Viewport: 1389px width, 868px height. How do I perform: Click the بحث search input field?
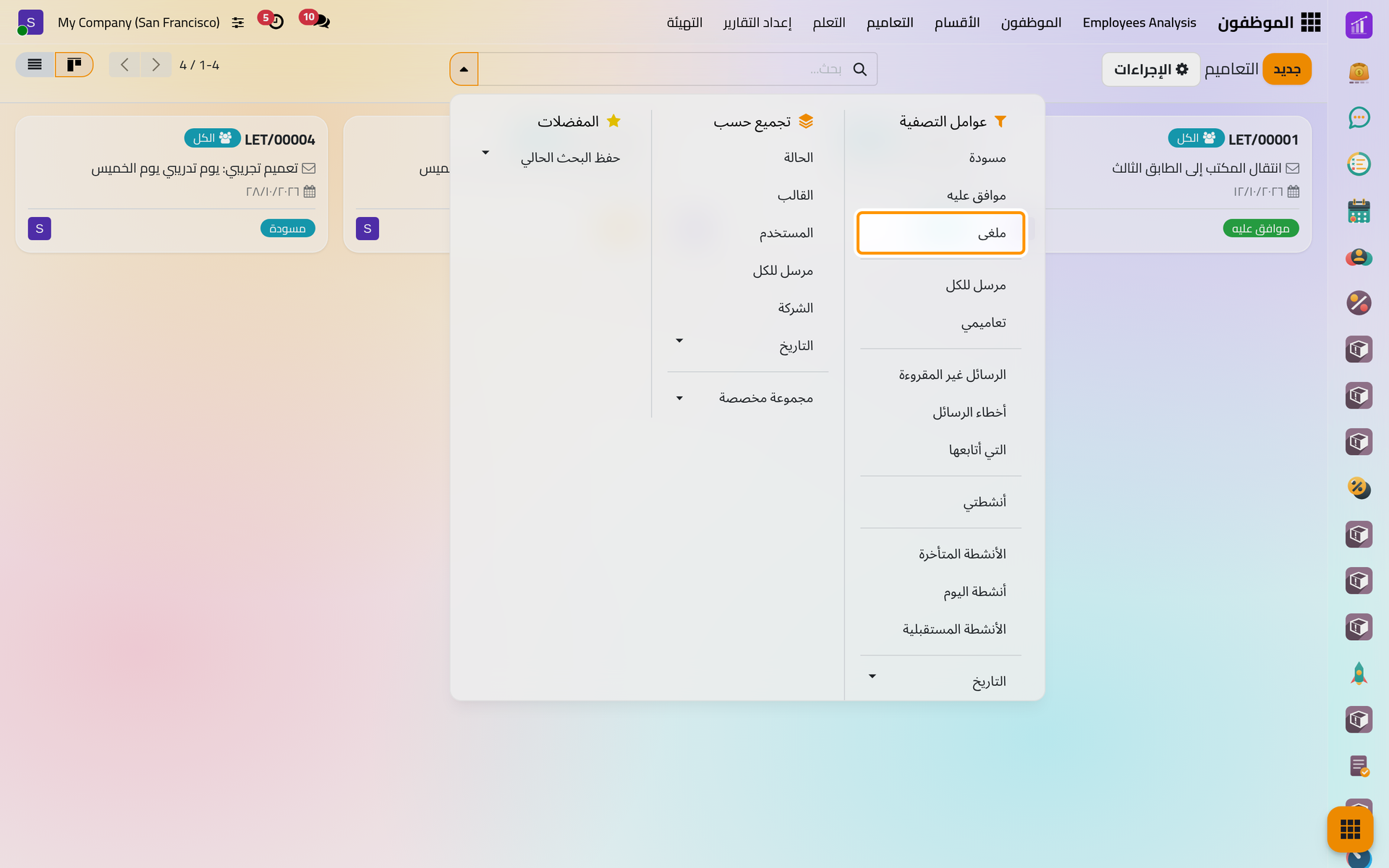click(x=662, y=69)
